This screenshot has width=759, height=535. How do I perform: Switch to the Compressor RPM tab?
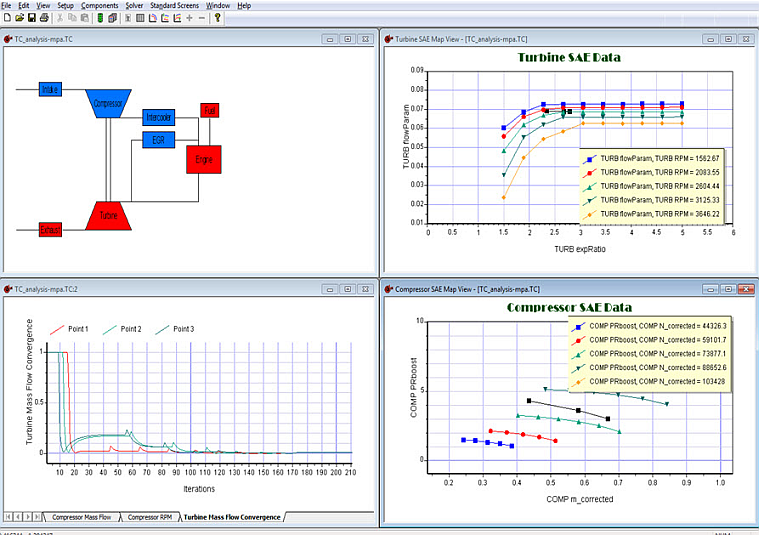[x=150, y=517]
